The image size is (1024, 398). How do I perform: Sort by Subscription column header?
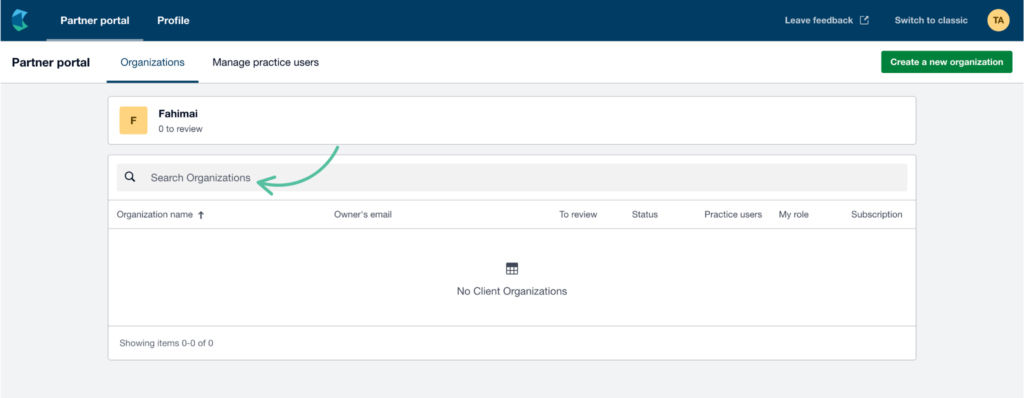876,214
